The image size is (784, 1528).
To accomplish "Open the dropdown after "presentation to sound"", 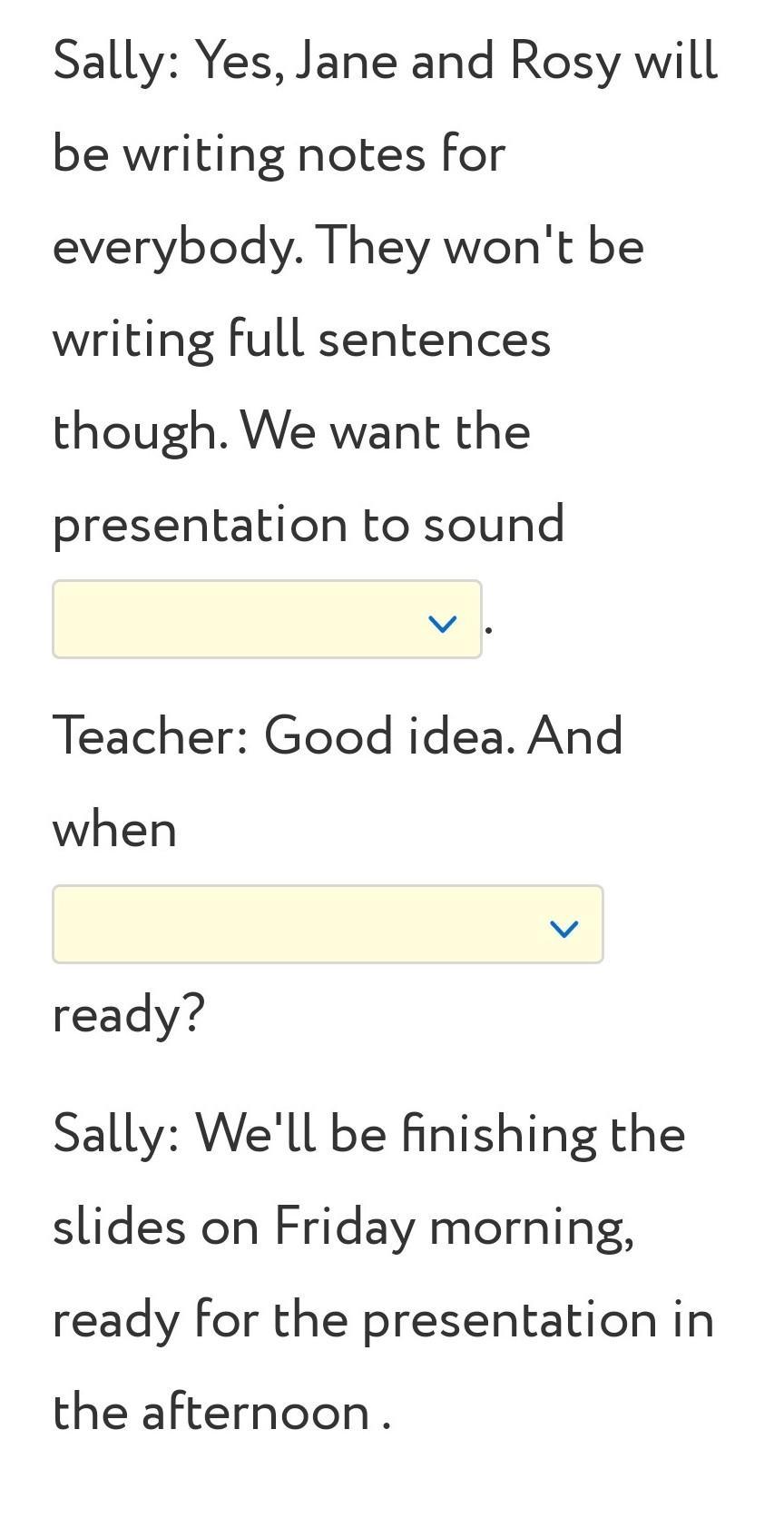I will (x=267, y=619).
